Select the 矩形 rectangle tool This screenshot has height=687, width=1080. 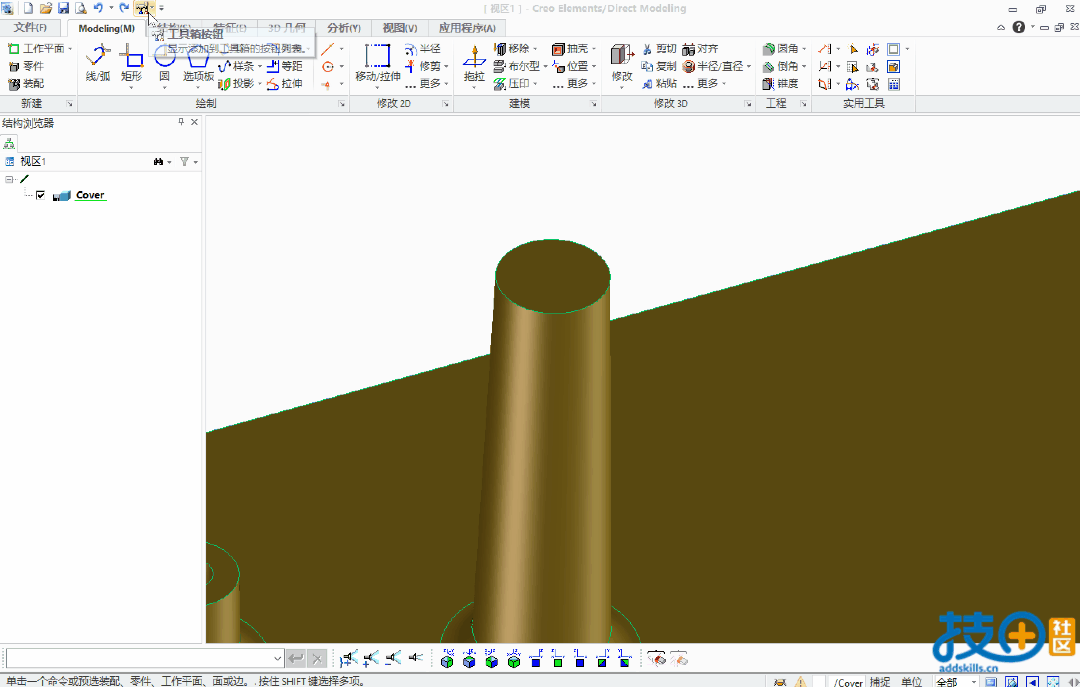click(131, 63)
